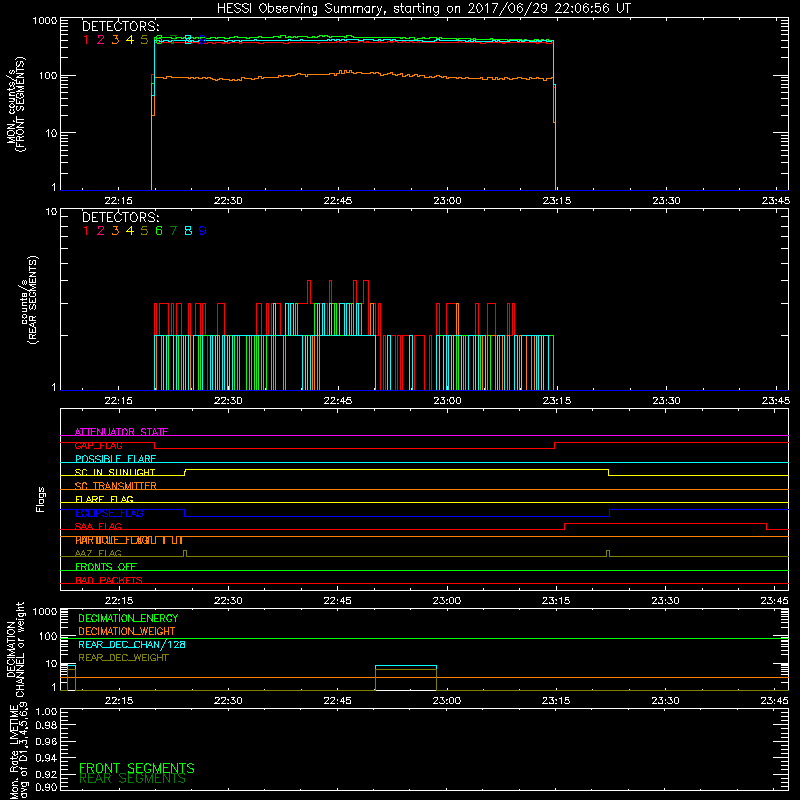Click the orange detector 3 curve in the front segments plot

click(352, 75)
